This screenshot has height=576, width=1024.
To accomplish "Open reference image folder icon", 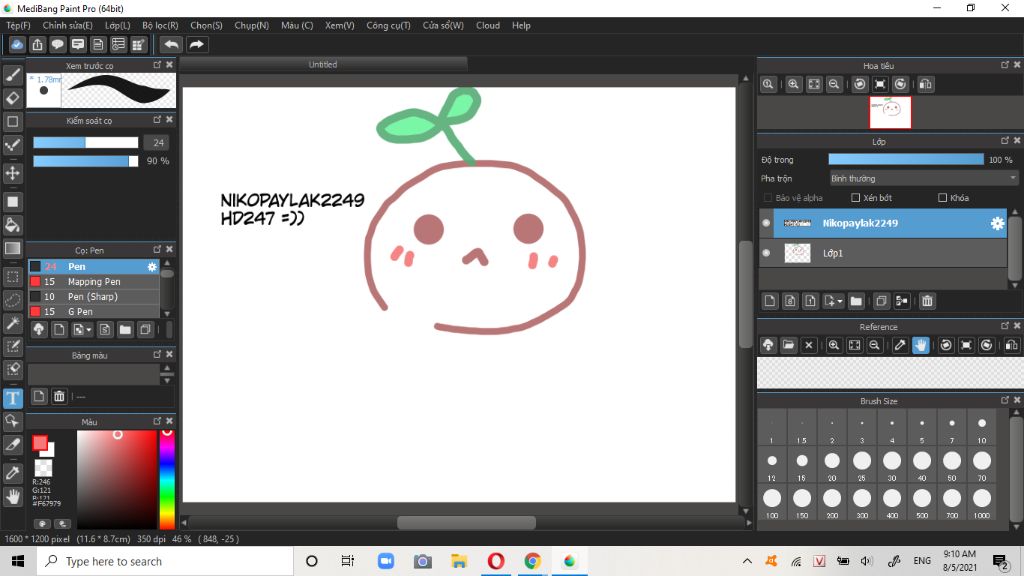I will click(x=789, y=345).
